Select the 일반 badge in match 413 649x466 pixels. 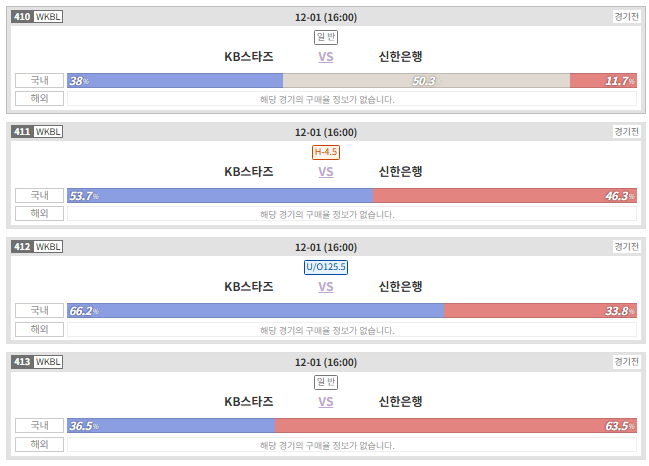coord(326,382)
